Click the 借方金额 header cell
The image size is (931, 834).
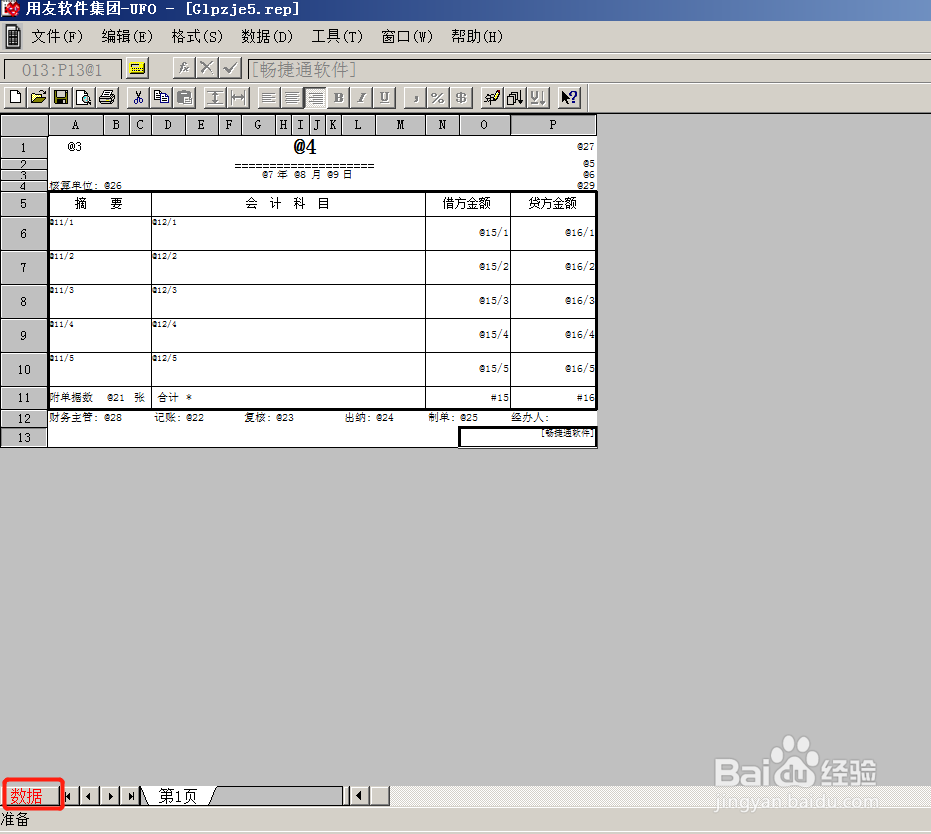click(468, 204)
